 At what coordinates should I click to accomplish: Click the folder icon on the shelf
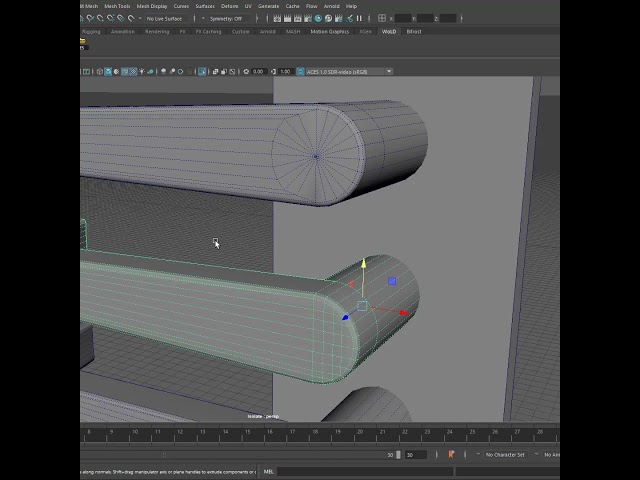tap(83, 41)
